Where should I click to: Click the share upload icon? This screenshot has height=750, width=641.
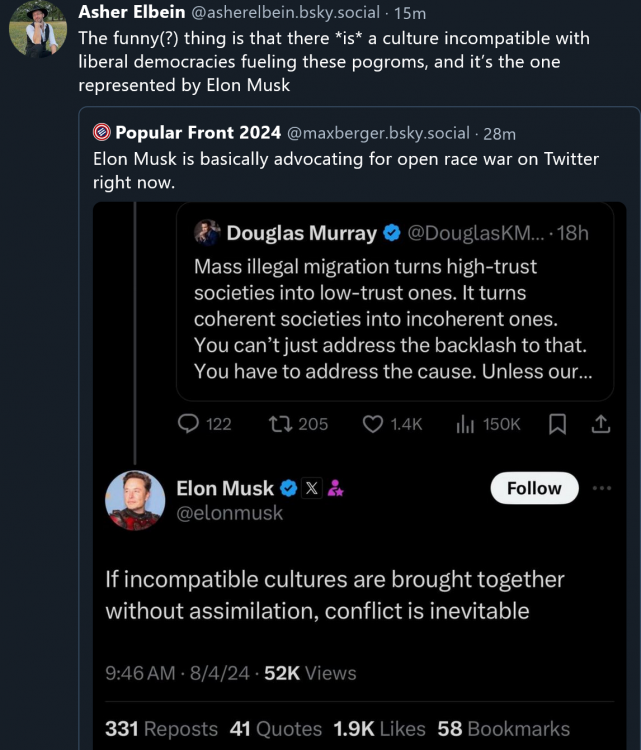tap(601, 424)
